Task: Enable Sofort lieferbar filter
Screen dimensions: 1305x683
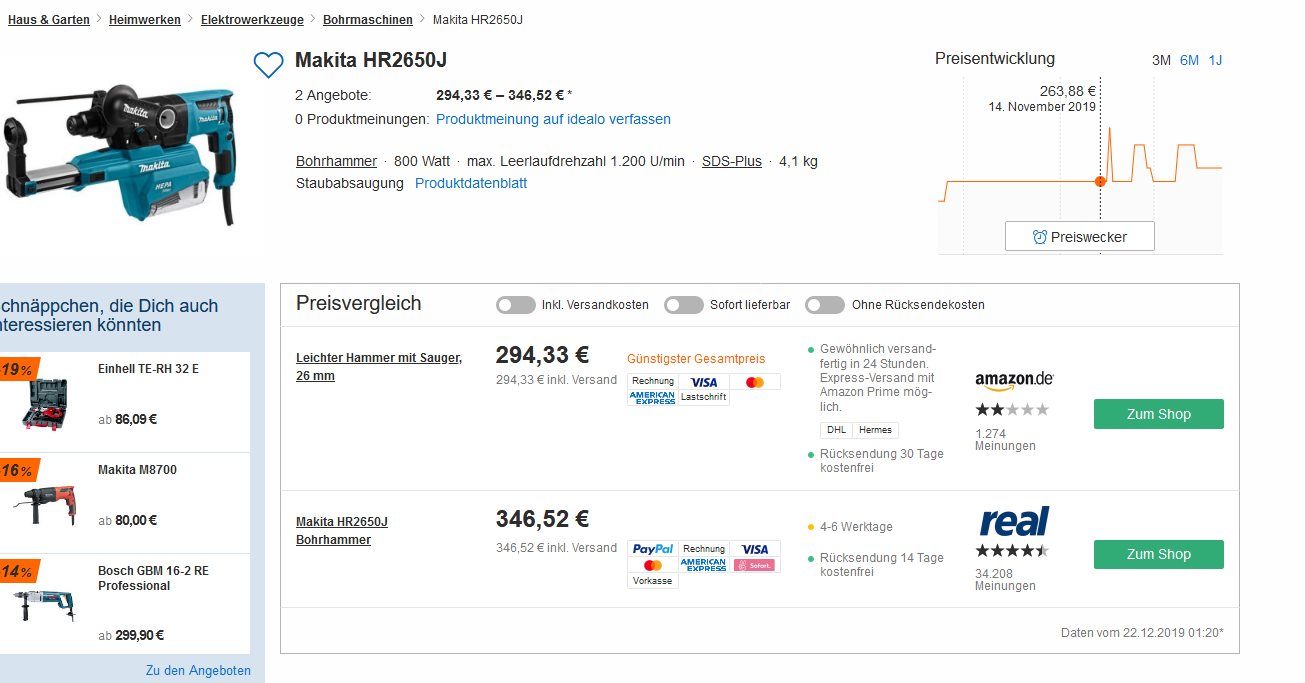Action: (684, 305)
